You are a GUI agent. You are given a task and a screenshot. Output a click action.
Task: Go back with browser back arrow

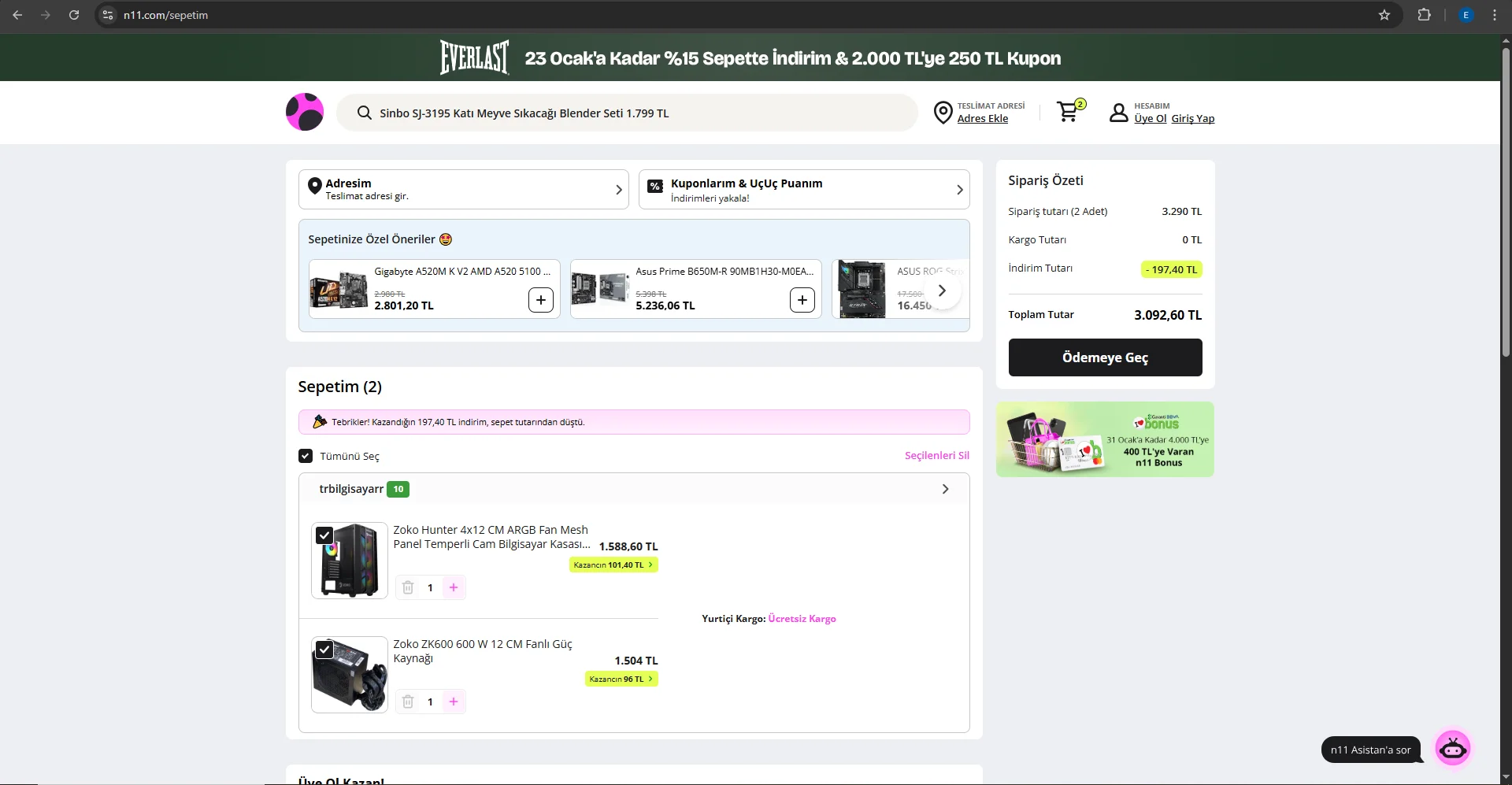[x=17, y=15]
